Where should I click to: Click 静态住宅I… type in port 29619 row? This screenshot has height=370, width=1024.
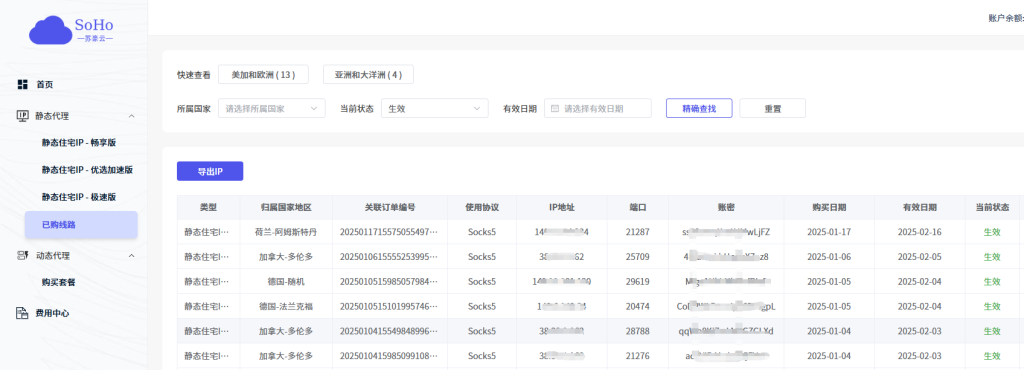tap(206, 281)
